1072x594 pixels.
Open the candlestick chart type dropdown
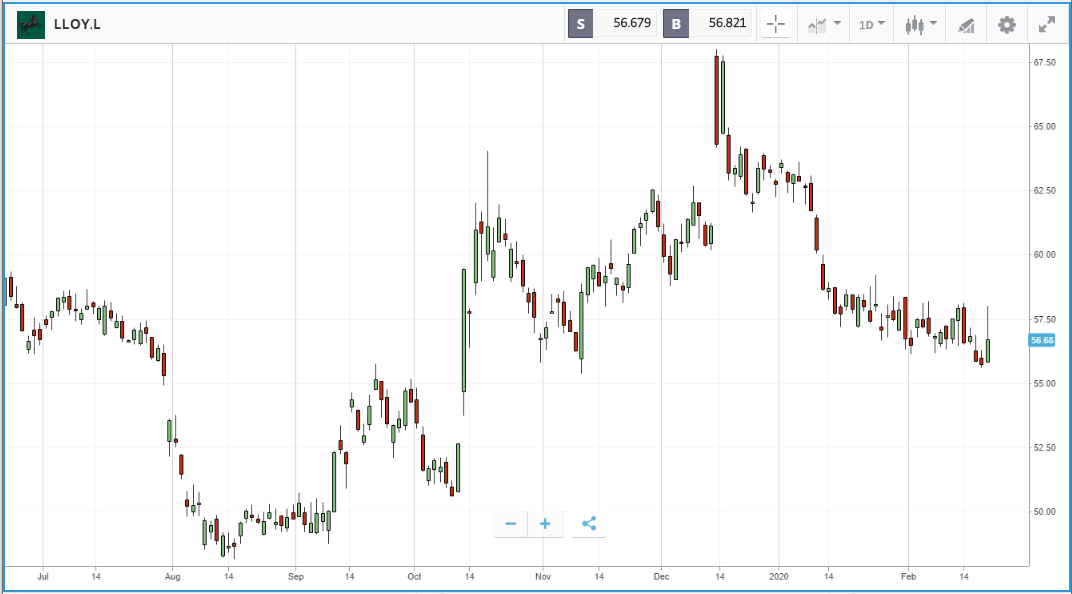(920, 25)
